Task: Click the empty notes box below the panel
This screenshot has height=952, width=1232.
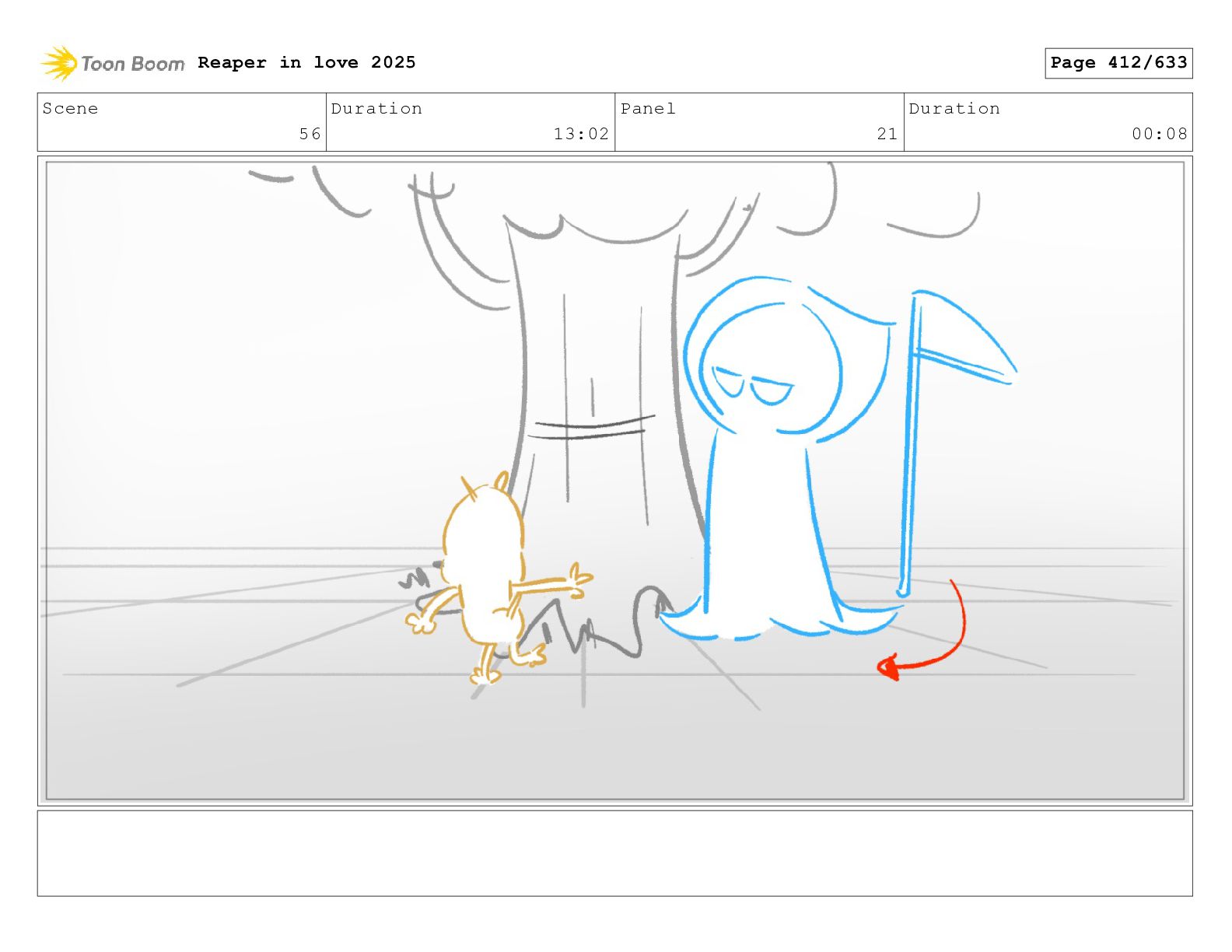Action: [615, 853]
